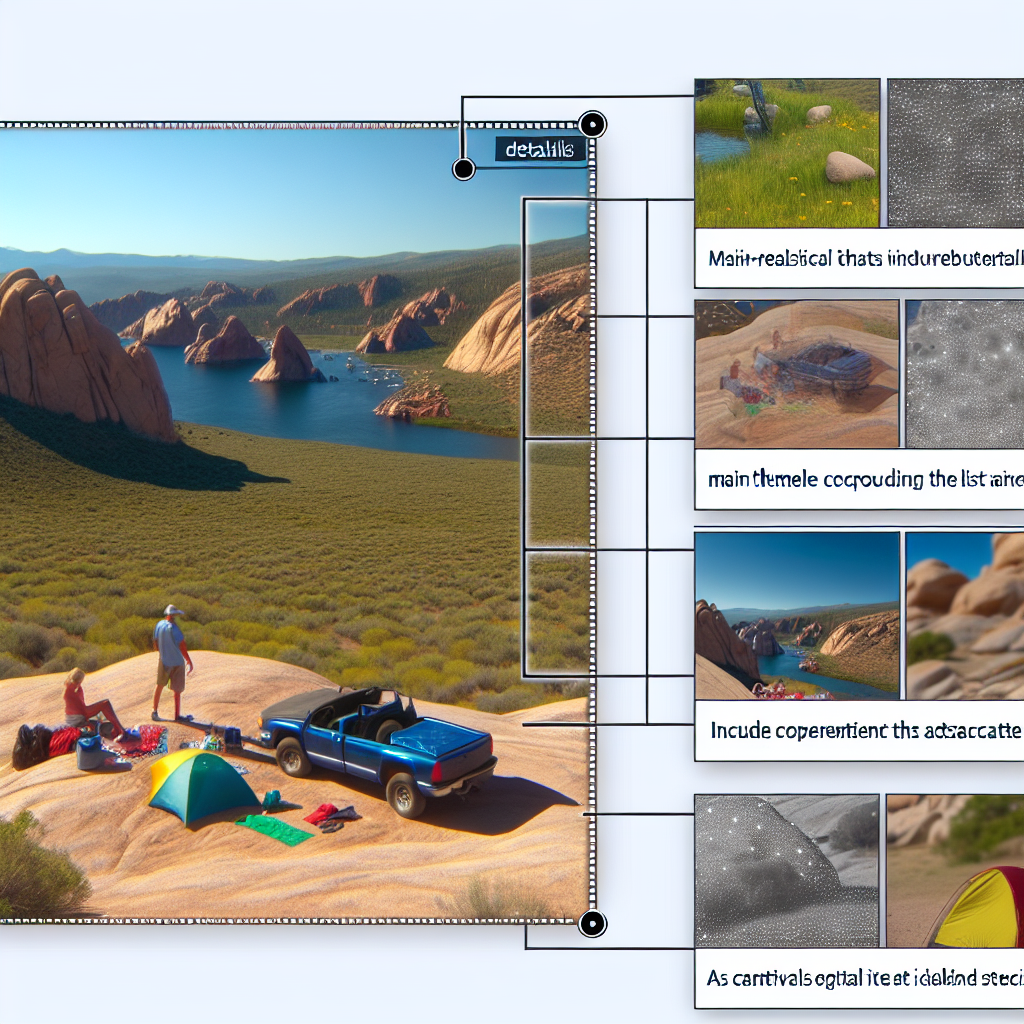The image size is (1024, 1024).
Task: Click the top-right corner circle handle
Action: pyautogui.click(x=593, y=125)
